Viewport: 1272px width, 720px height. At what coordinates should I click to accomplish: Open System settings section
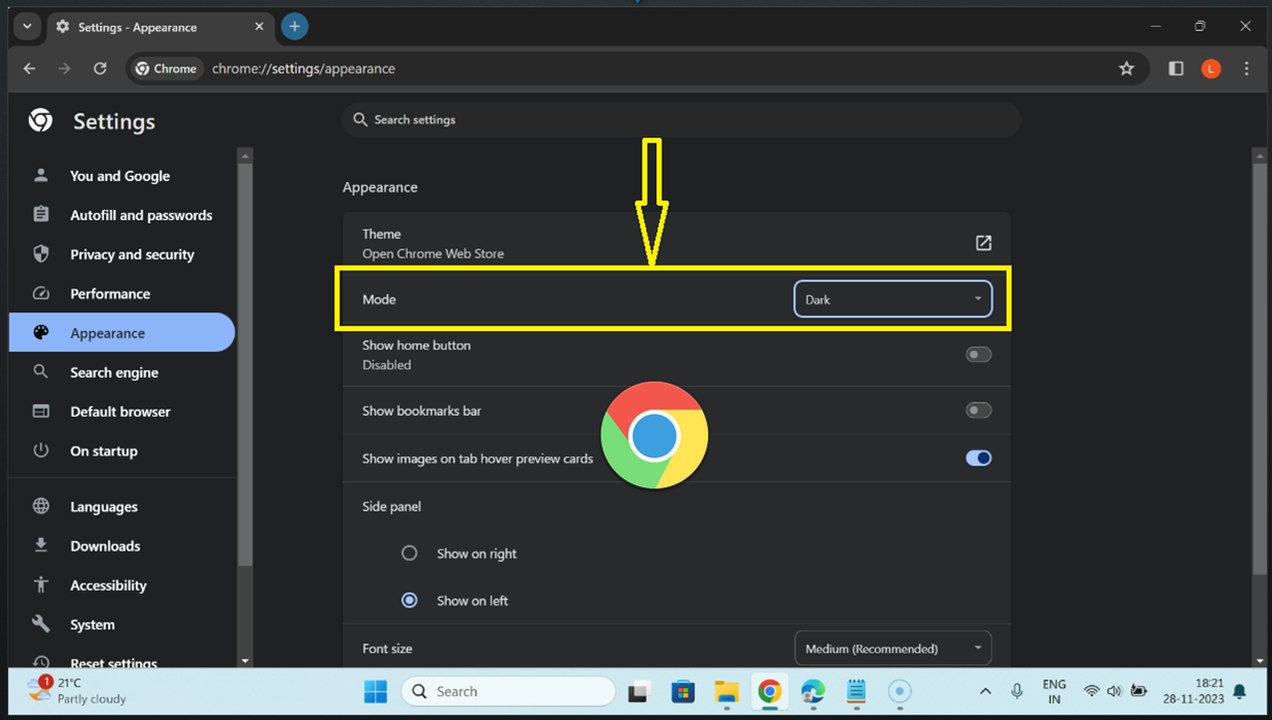92,625
